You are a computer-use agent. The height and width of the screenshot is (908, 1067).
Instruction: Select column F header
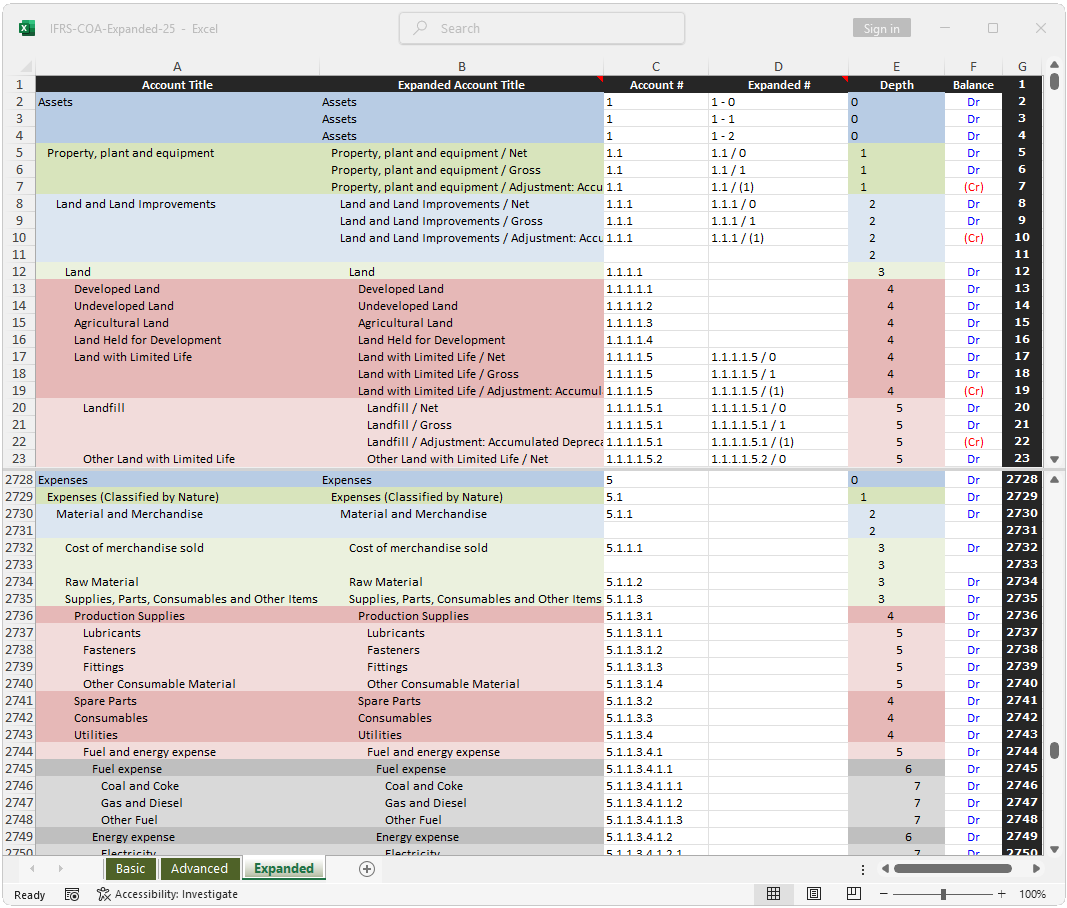pos(973,67)
